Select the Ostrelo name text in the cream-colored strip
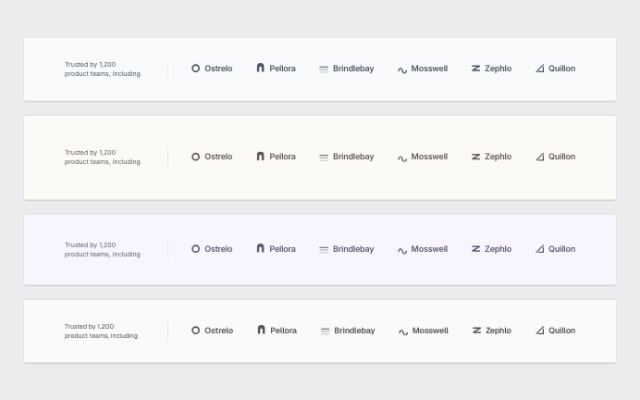Screen dimensions: 640x400 tap(218, 156)
